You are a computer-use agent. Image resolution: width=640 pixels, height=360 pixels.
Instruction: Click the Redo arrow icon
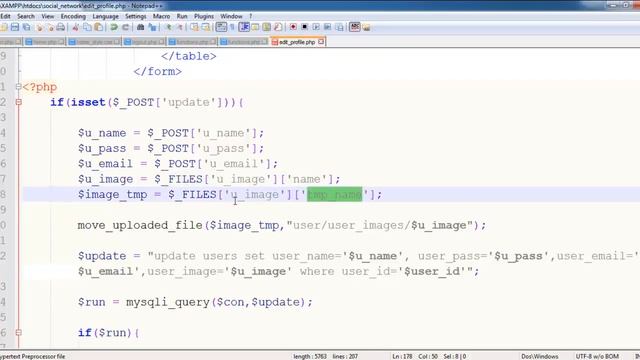pos(125,27)
